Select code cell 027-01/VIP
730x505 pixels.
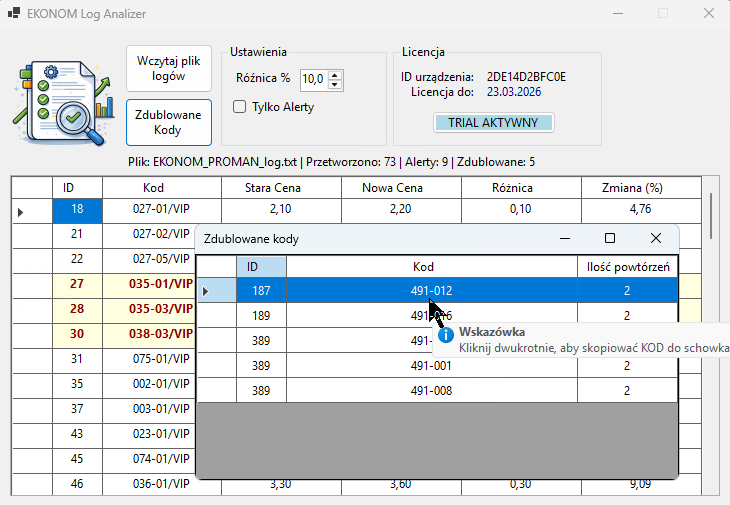(x=162, y=211)
